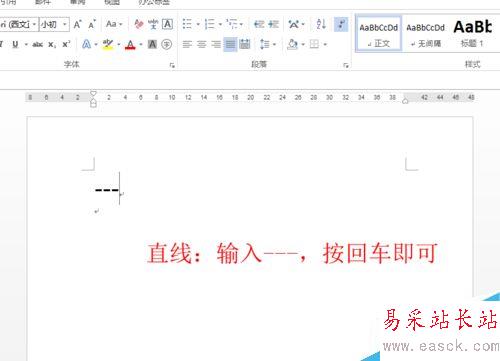This screenshot has width=500, height=361.
Task: Apply a character border
Action: coord(167,24)
